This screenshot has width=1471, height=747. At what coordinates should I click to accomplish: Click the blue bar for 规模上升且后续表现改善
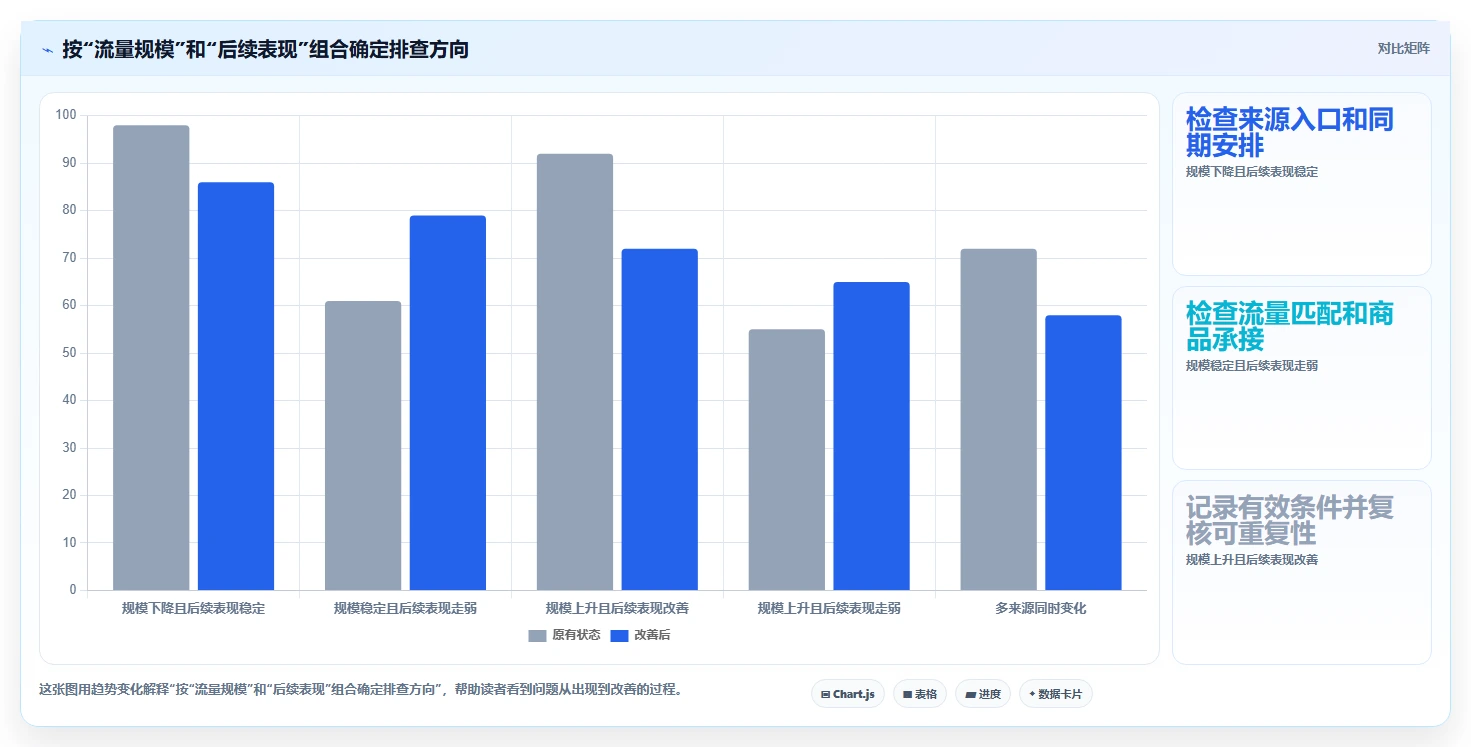pos(660,419)
